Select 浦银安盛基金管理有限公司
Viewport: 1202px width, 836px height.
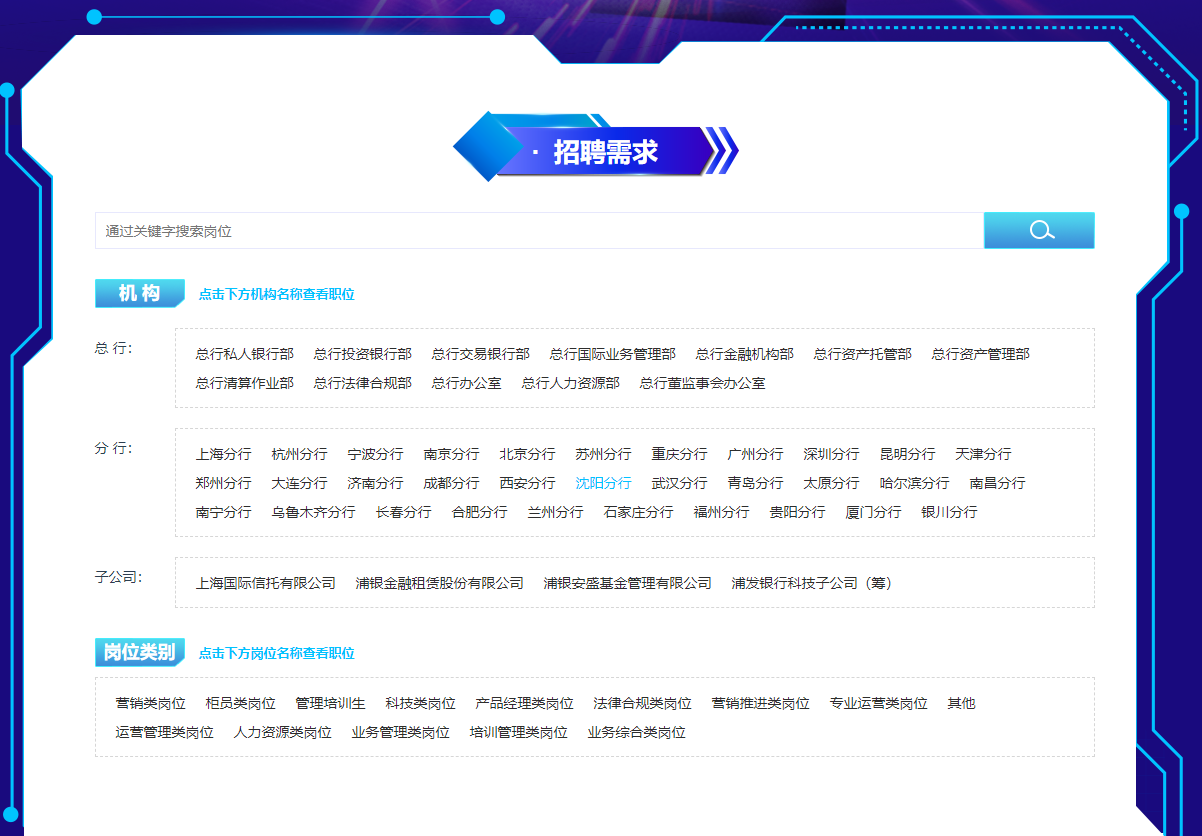tap(628, 583)
